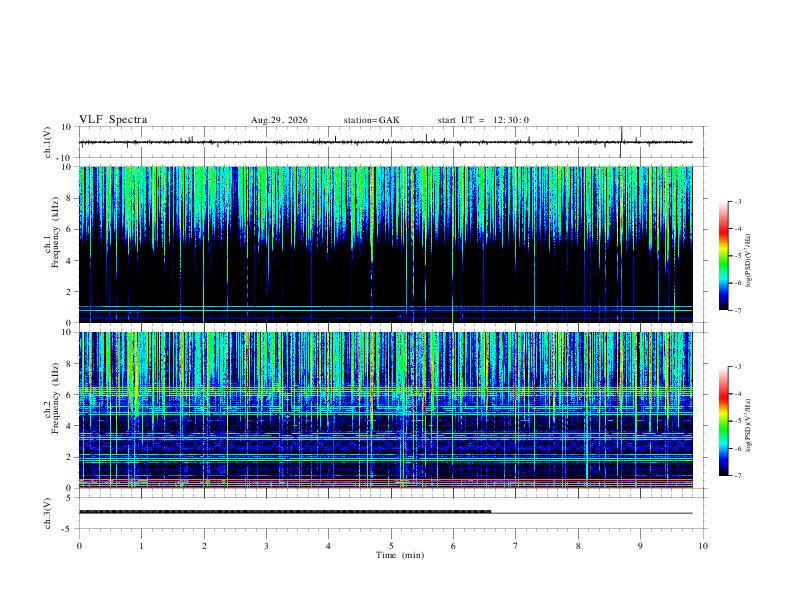This screenshot has width=792, height=612.
Task: Click the ch.1(V) waveform trace
Action: coord(385,142)
